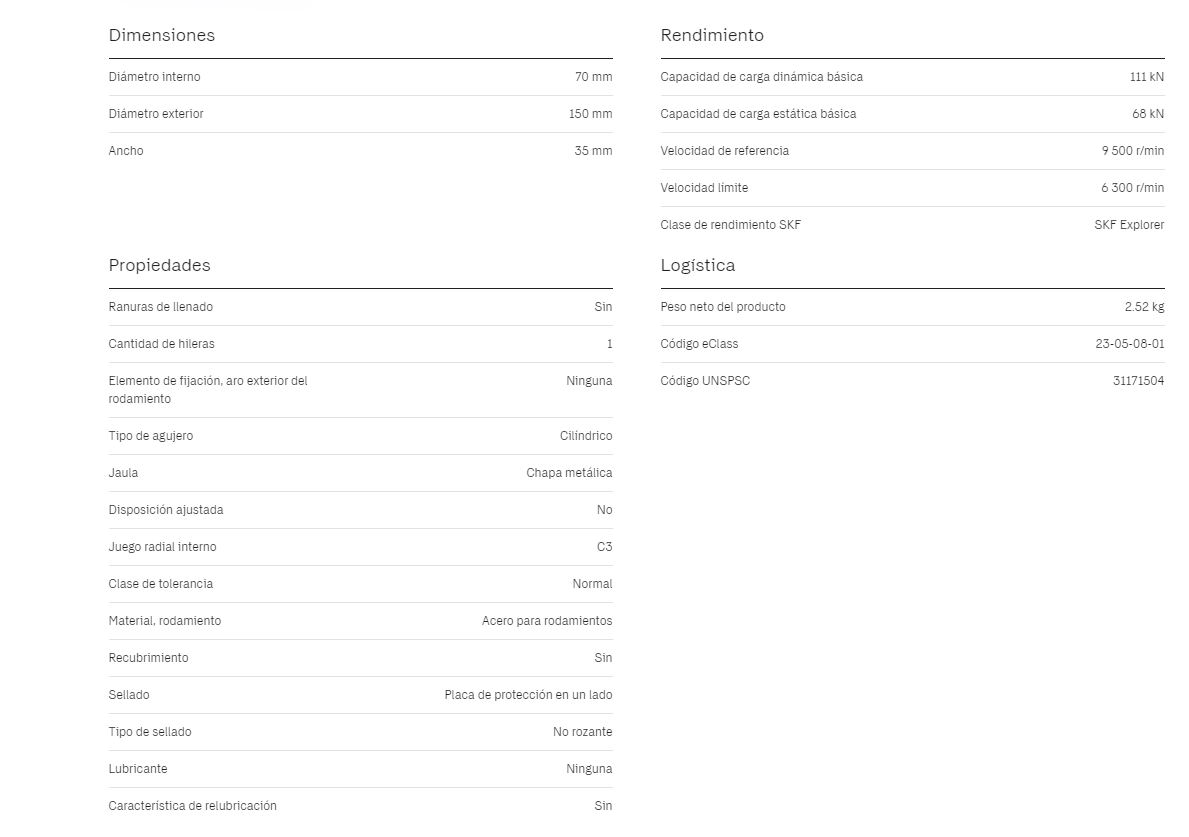Image resolution: width=1189 pixels, height=837 pixels.
Task: Click Placa de protección en un lado value
Action: [x=529, y=695]
